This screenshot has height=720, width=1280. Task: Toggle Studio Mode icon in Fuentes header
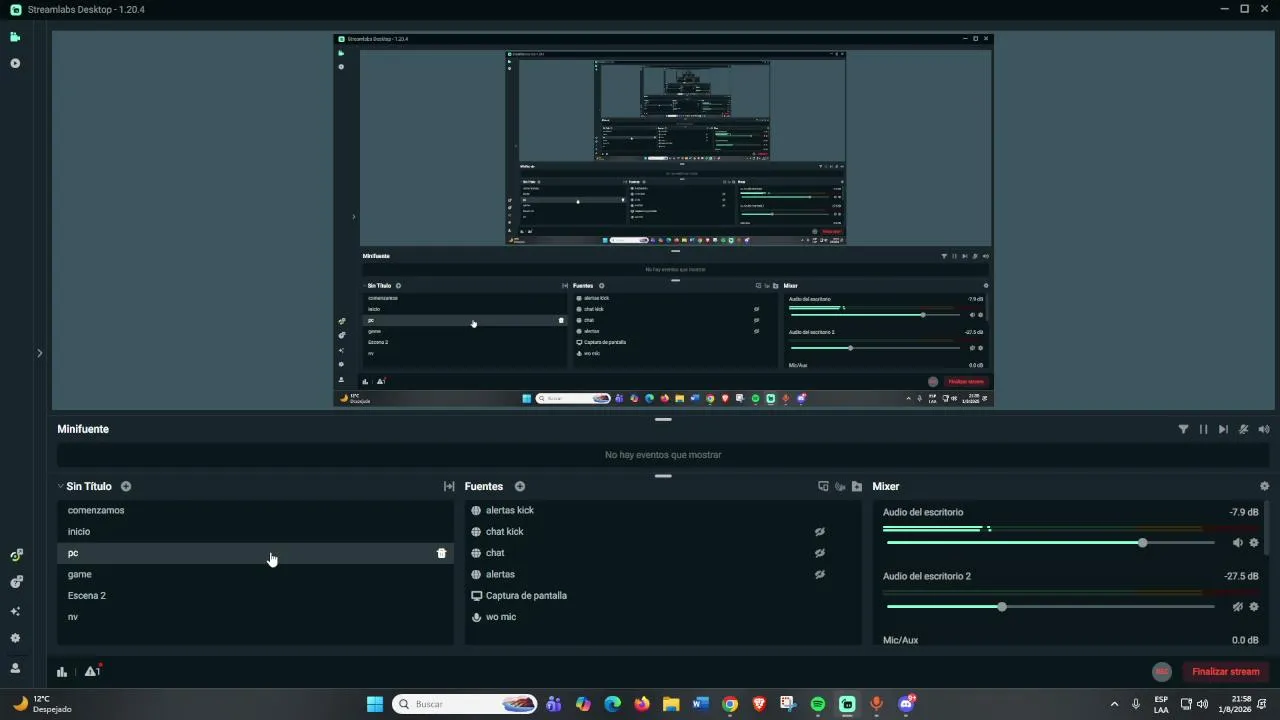(823, 487)
